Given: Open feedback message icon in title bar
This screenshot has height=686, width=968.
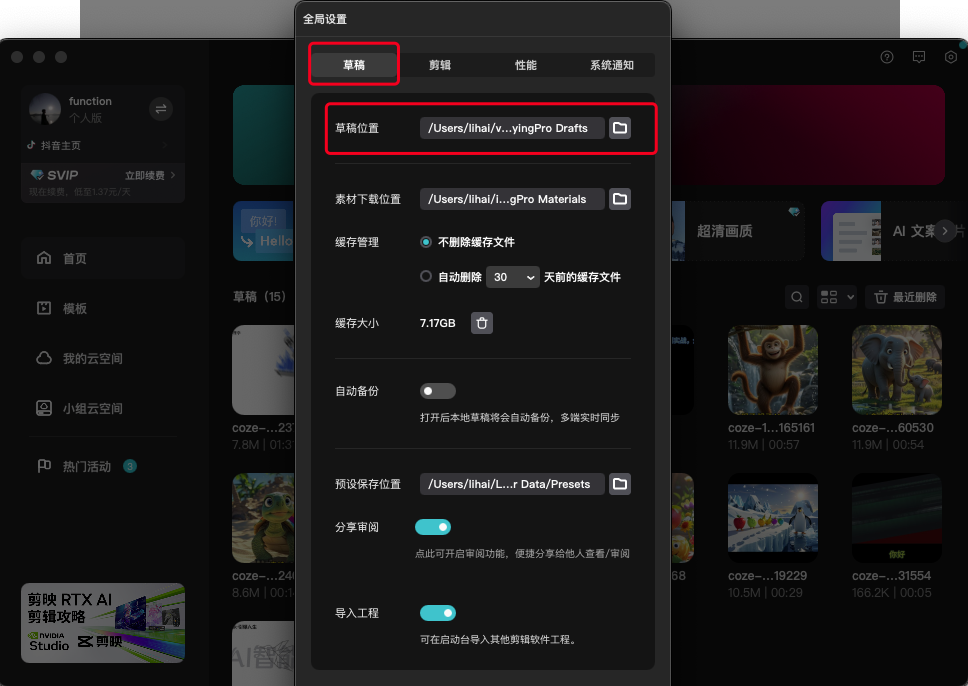Looking at the screenshot, I should click(919, 57).
